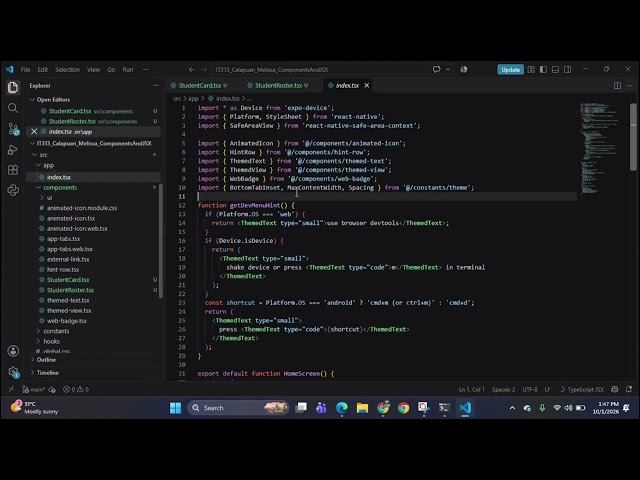The image size is (640, 480).
Task: Open the Extensions view
Action: point(13,170)
